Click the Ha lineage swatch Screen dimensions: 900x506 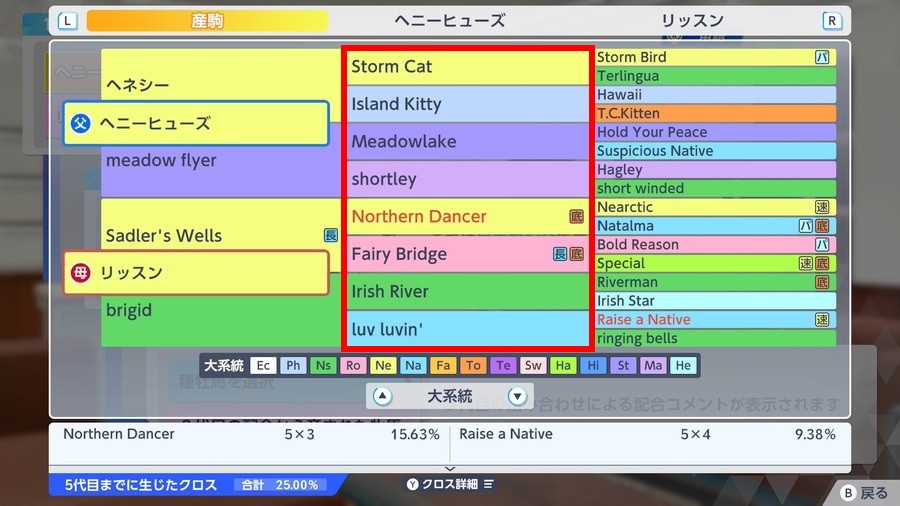coord(563,365)
